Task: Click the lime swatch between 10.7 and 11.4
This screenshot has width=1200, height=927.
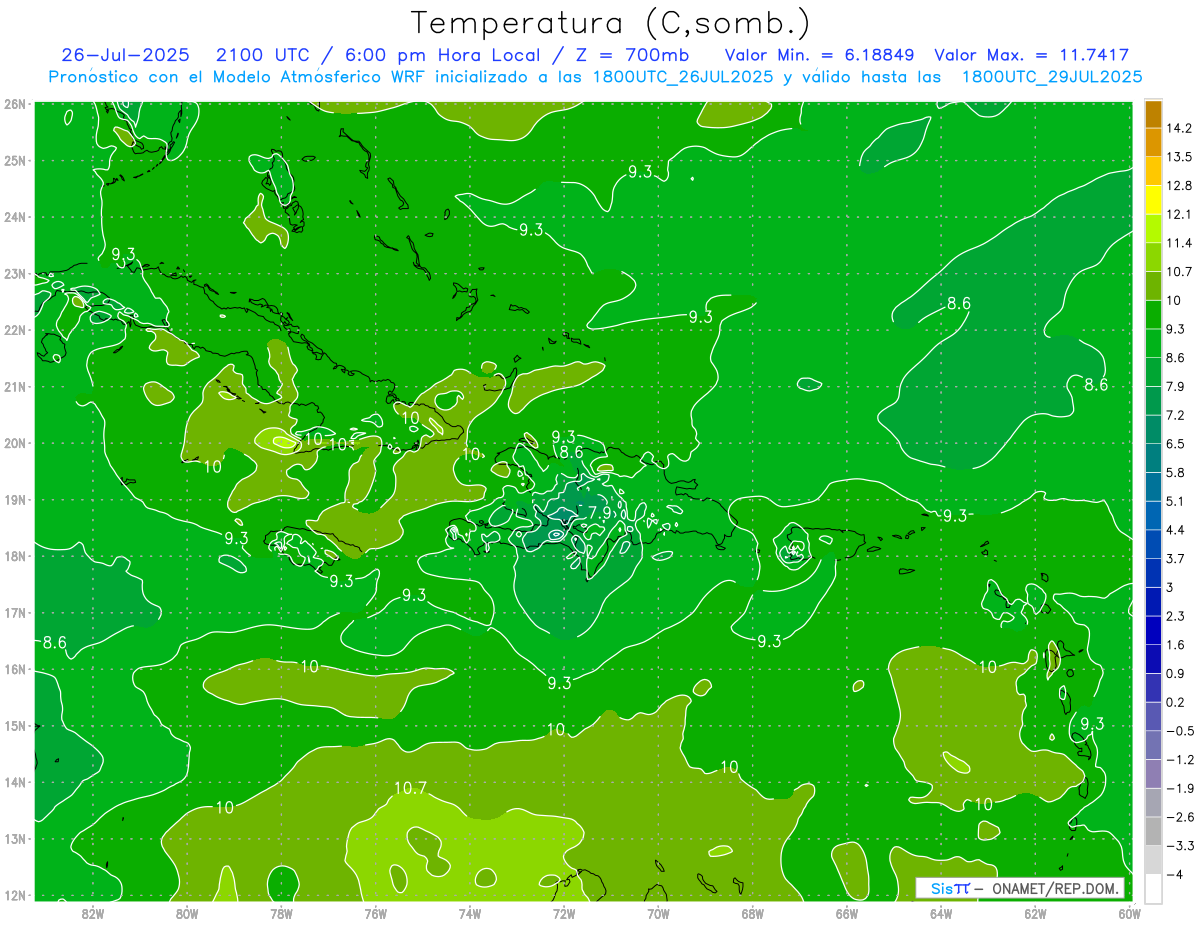Action: click(x=1153, y=257)
